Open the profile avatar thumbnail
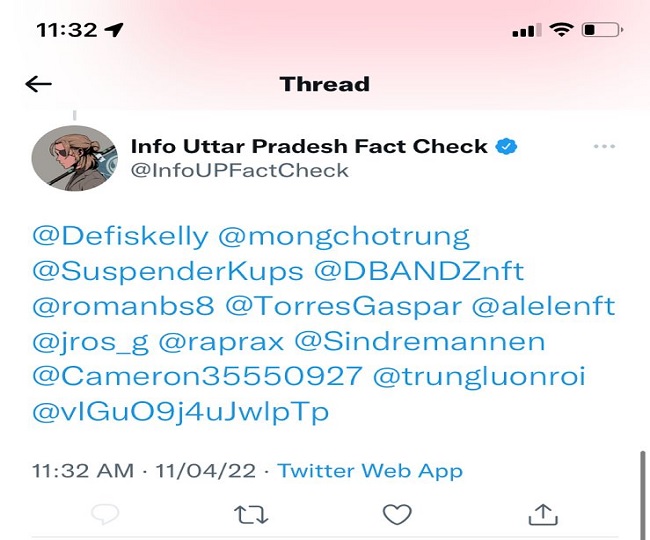This screenshot has width=650, height=540. coord(73,158)
